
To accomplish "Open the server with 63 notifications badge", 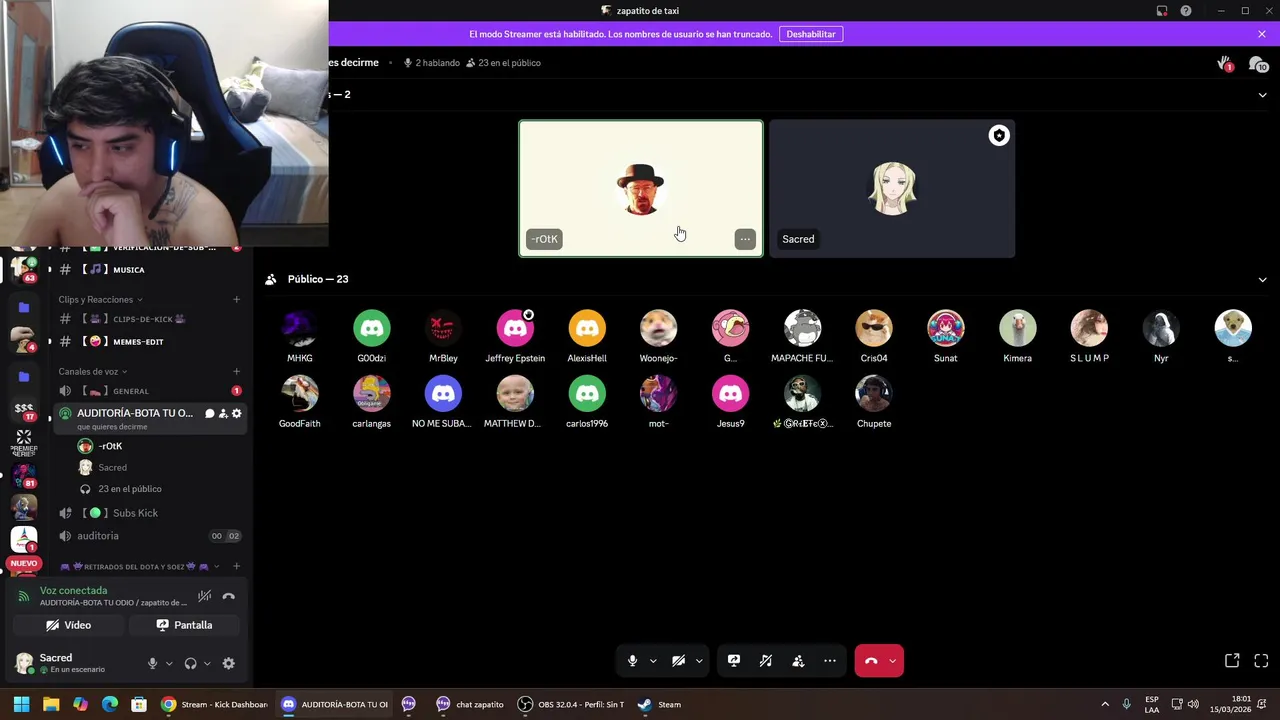I will pos(24,269).
